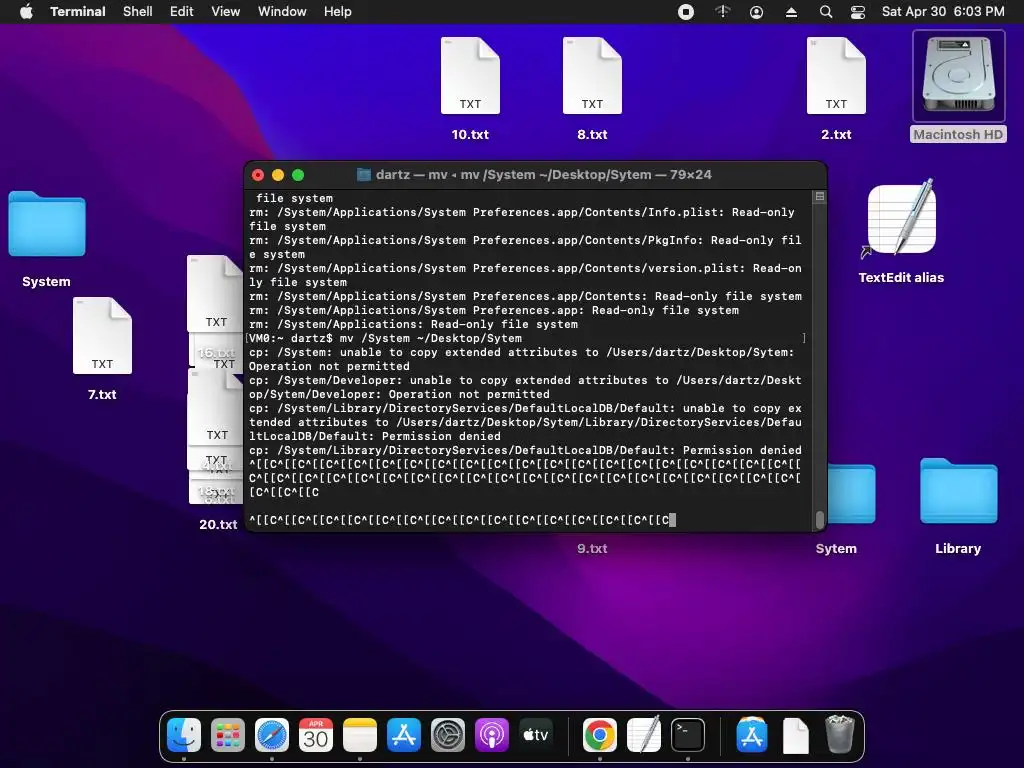Click the Terminal window scrollbar thumb

[x=820, y=519]
